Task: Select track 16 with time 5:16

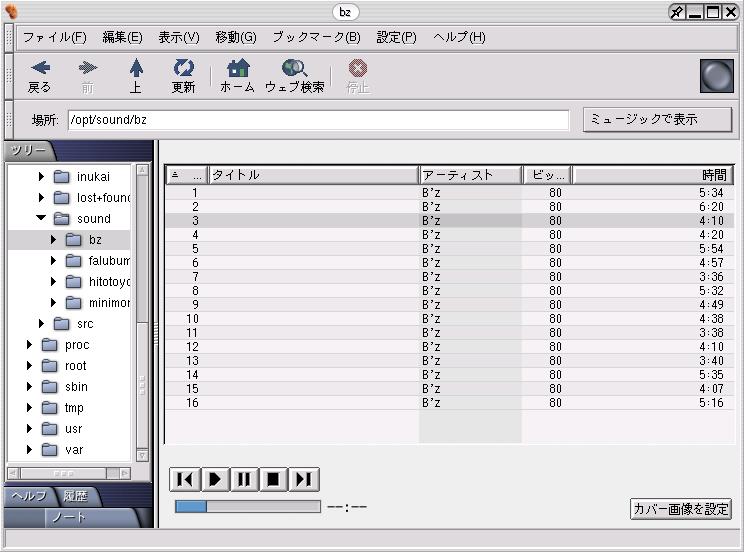Action: click(449, 402)
